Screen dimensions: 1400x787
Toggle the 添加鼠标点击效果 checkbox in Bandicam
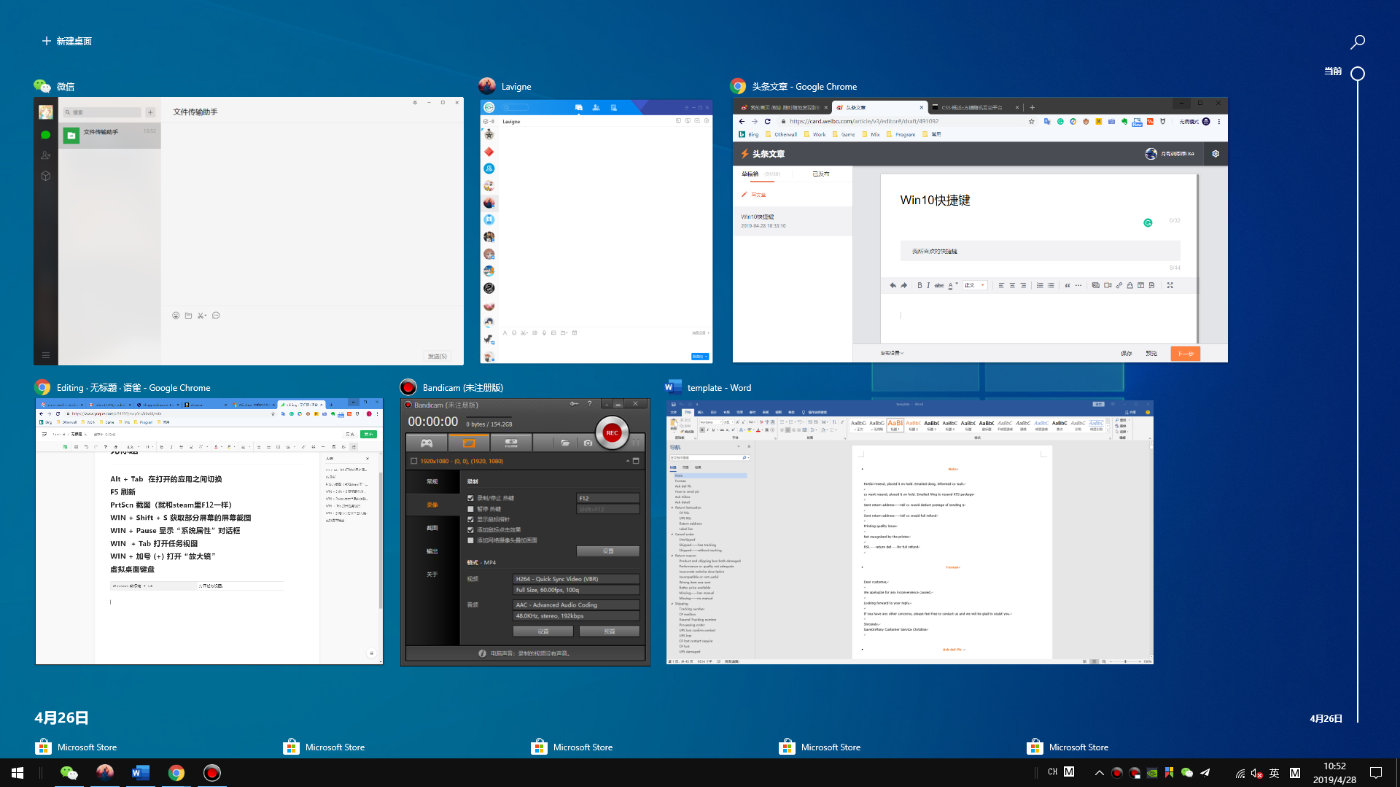(x=470, y=530)
